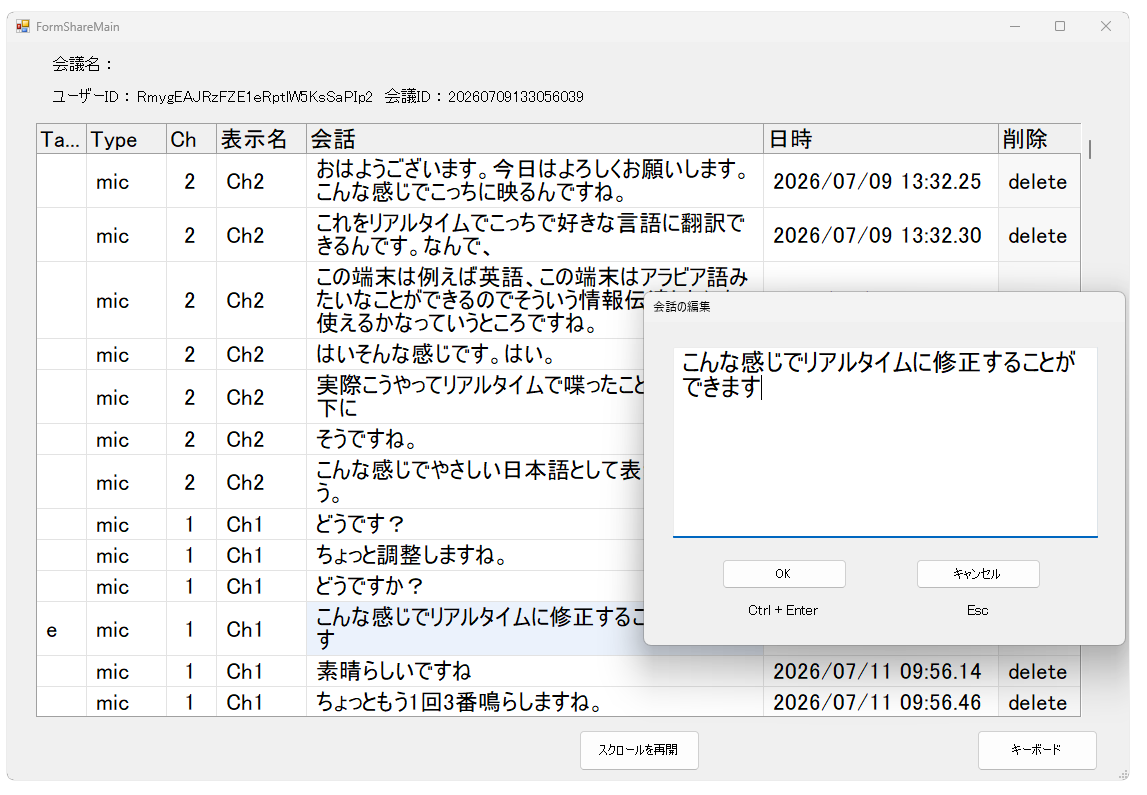Click date 2026/07/09 13:32.30 cell
This screenshot has width=1147, height=795.
[x=881, y=236]
